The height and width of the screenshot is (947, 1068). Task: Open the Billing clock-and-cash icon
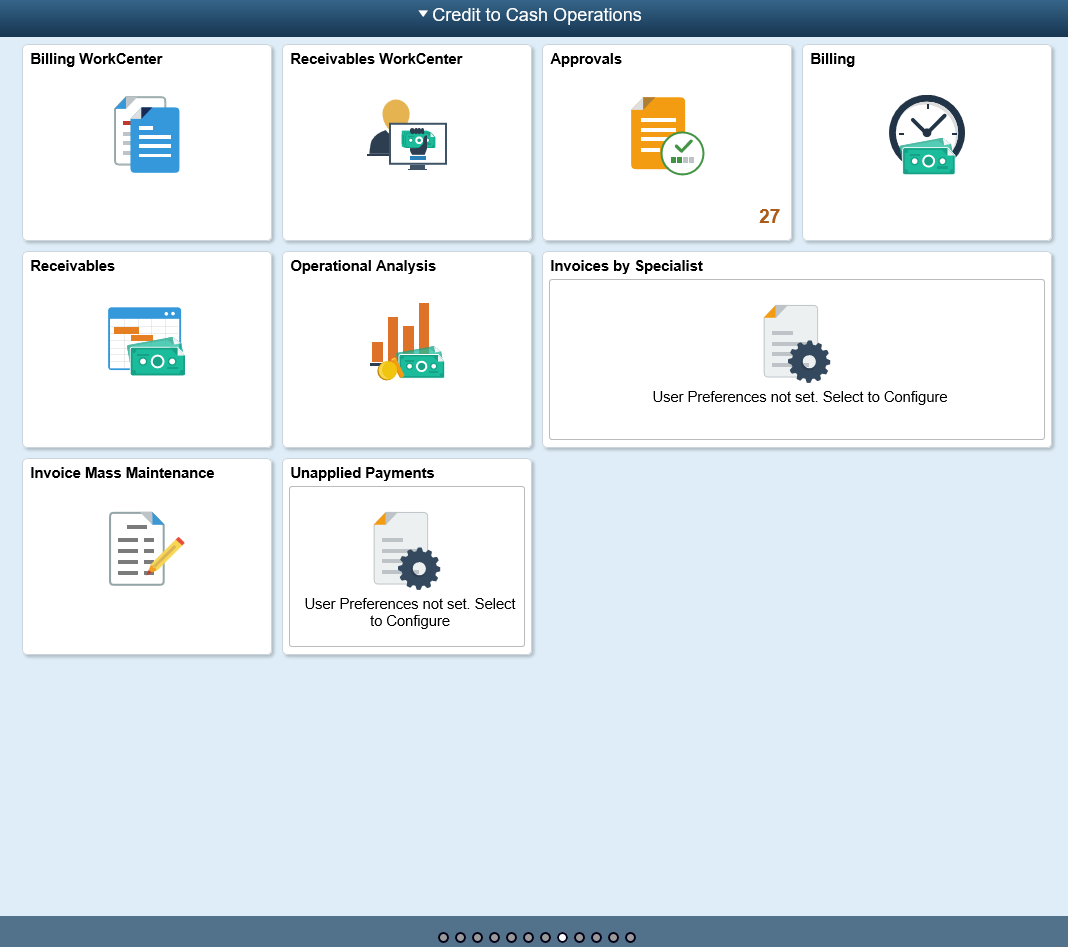pyautogui.click(x=926, y=134)
